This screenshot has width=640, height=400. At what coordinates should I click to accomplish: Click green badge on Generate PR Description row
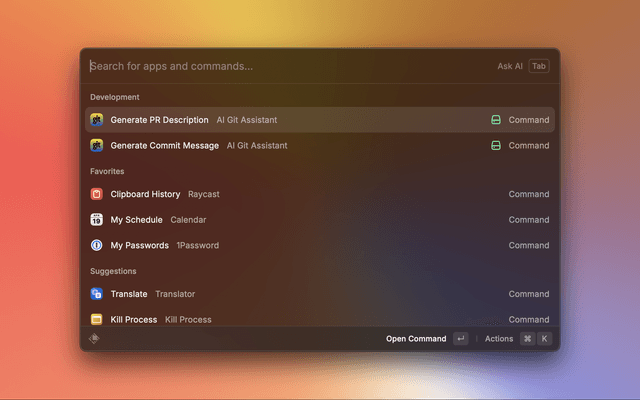click(x=495, y=120)
